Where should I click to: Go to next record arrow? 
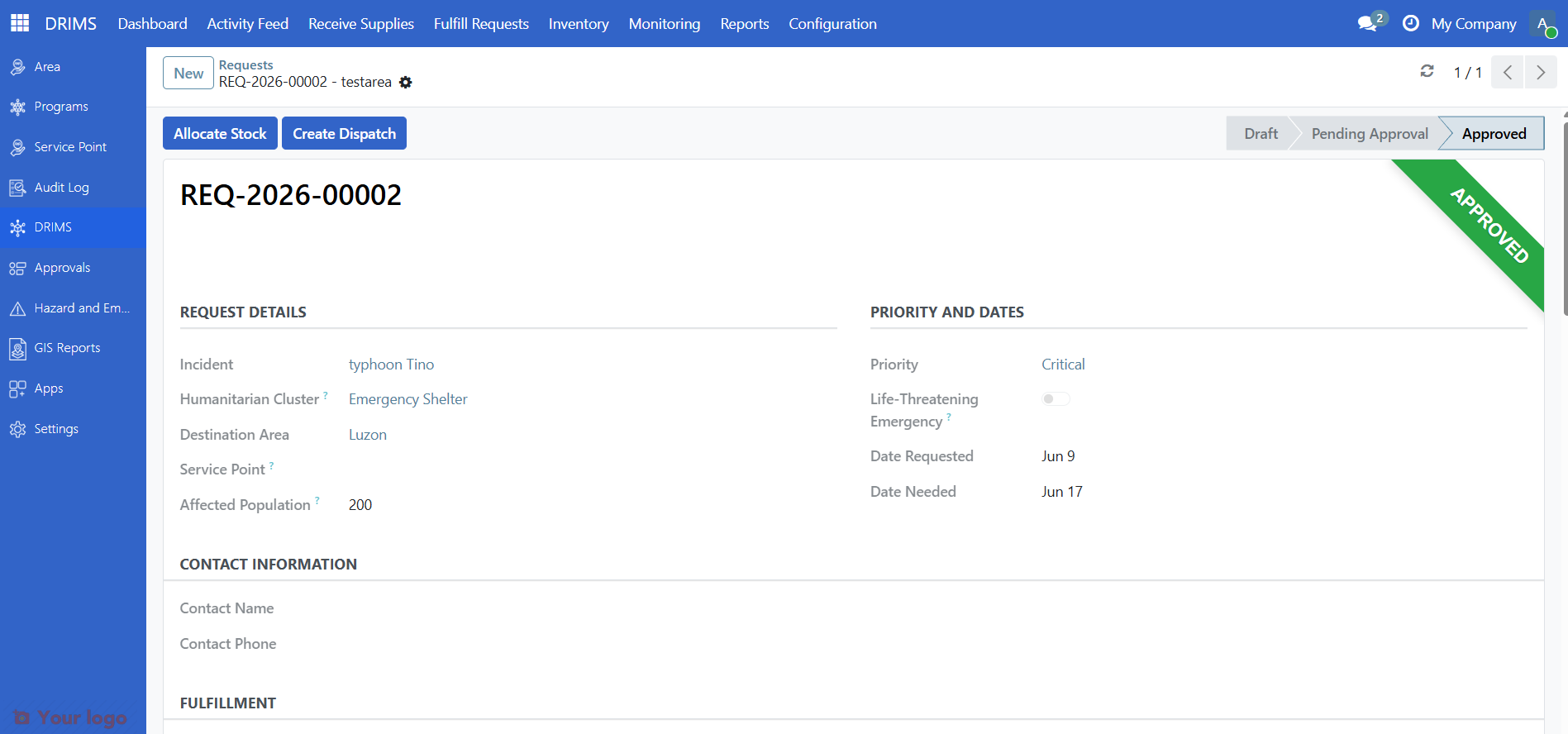point(1541,73)
